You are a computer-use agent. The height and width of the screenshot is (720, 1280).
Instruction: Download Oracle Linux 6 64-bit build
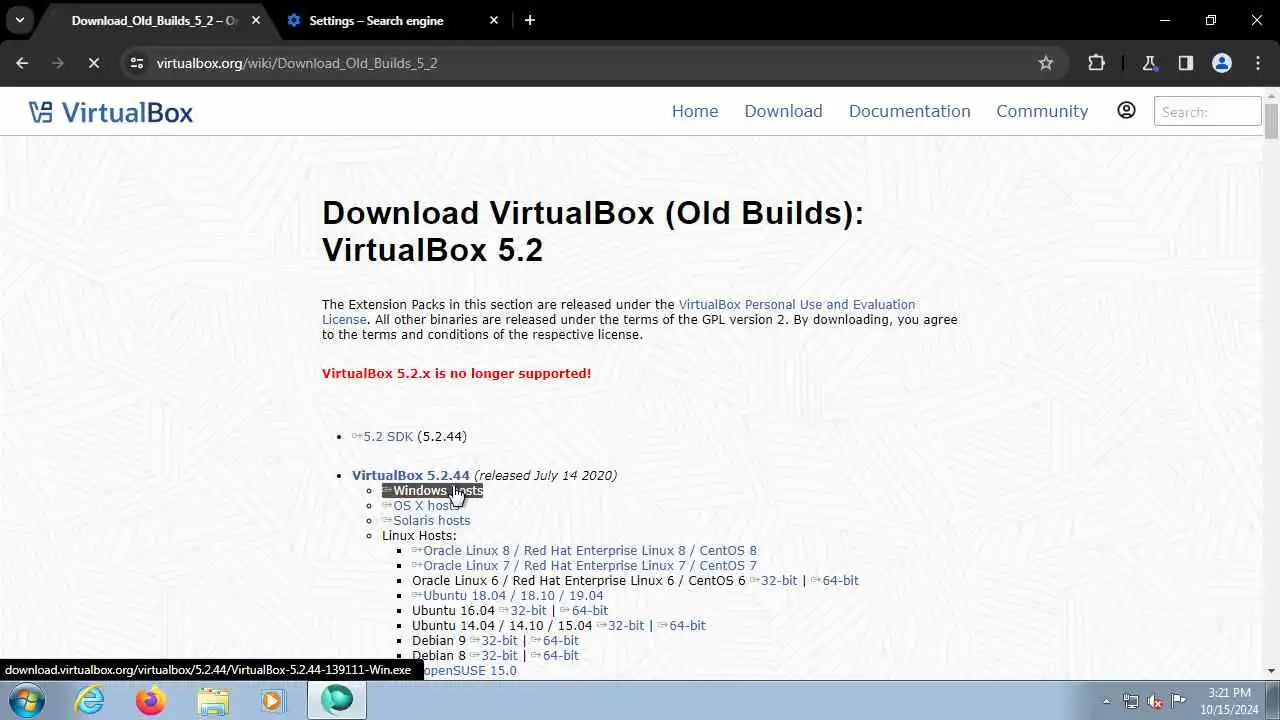(x=834, y=580)
